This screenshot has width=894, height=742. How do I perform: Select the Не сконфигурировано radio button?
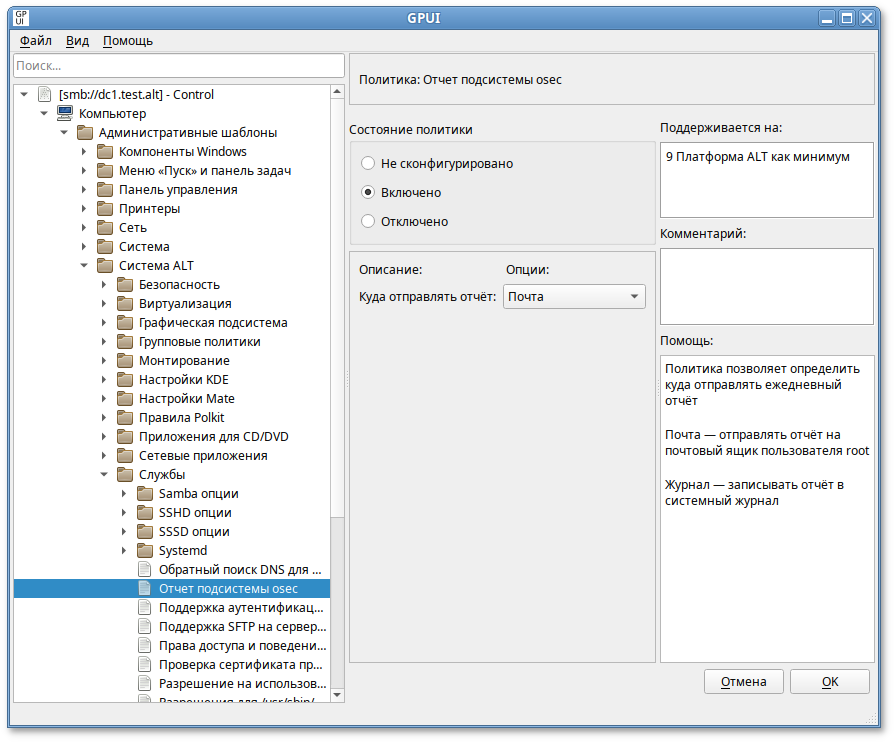[x=368, y=163]
